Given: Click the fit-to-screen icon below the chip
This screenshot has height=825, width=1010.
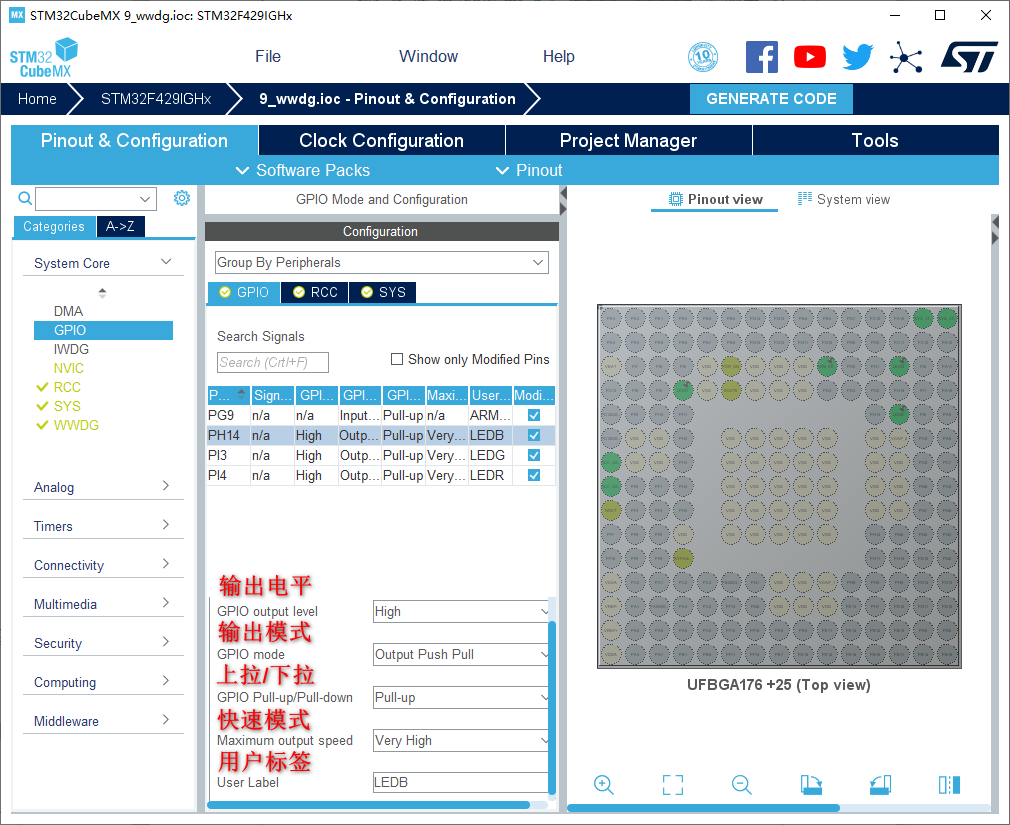Looking at the screenshot, I should (x=673, y=785).
